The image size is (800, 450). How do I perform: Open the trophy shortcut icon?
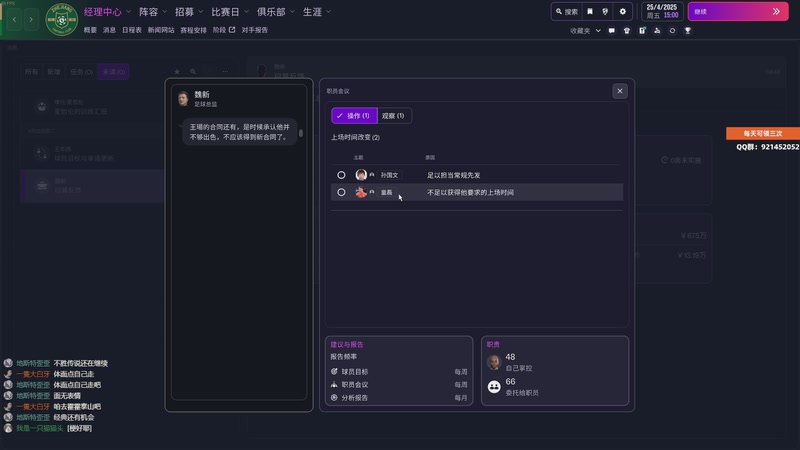click(x=688, y=31)
